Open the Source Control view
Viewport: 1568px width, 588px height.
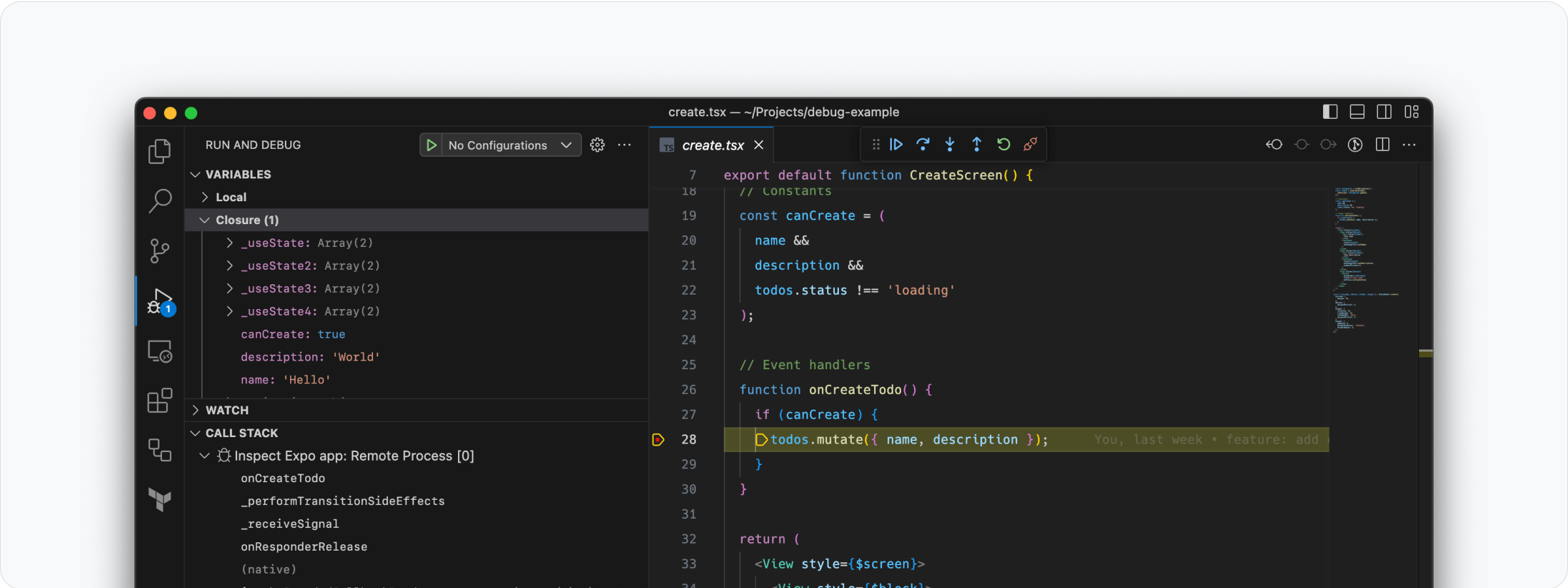(159, 251)
